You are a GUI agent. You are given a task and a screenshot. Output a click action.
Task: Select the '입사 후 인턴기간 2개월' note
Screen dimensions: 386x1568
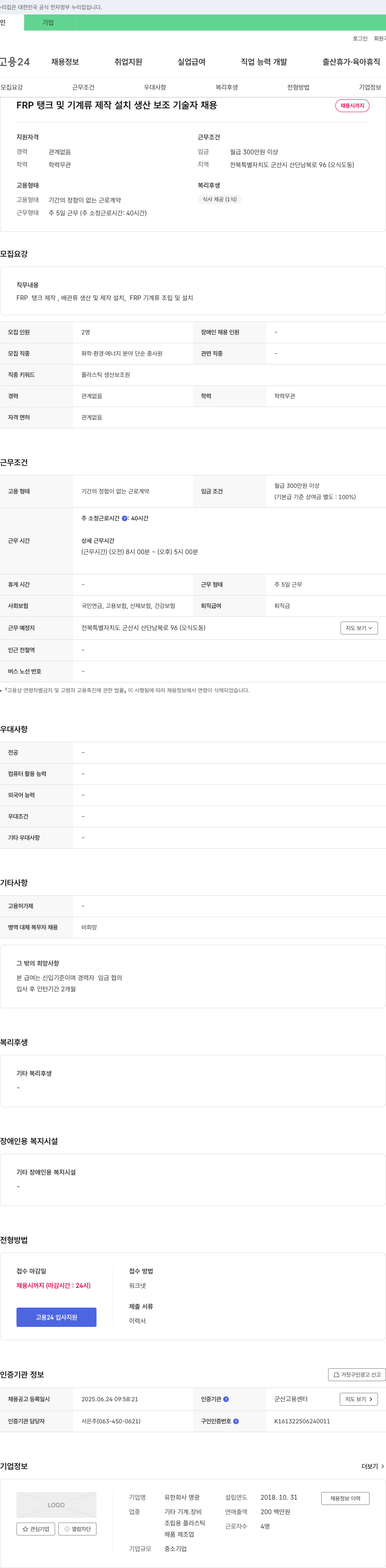coord(46,989)
